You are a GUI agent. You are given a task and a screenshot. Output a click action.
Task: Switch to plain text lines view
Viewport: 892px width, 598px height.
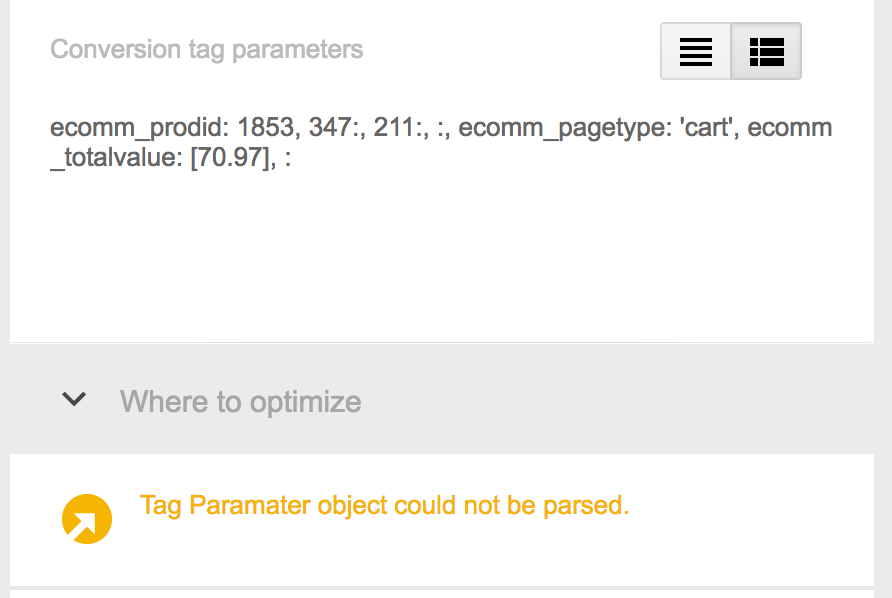696,51
